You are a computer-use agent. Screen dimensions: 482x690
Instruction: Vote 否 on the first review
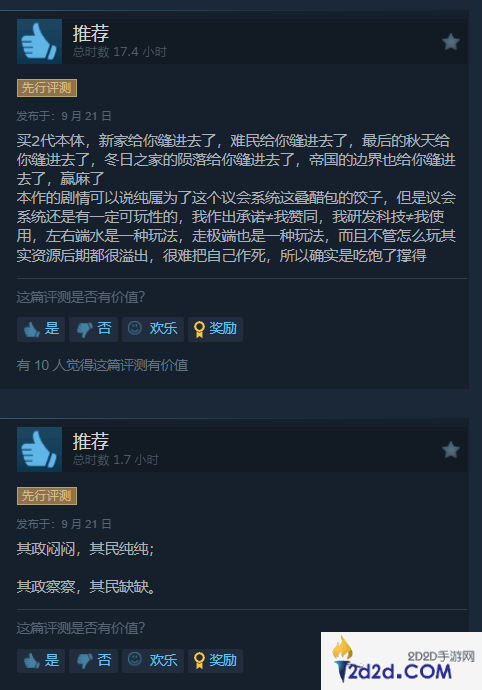point(93,329)
